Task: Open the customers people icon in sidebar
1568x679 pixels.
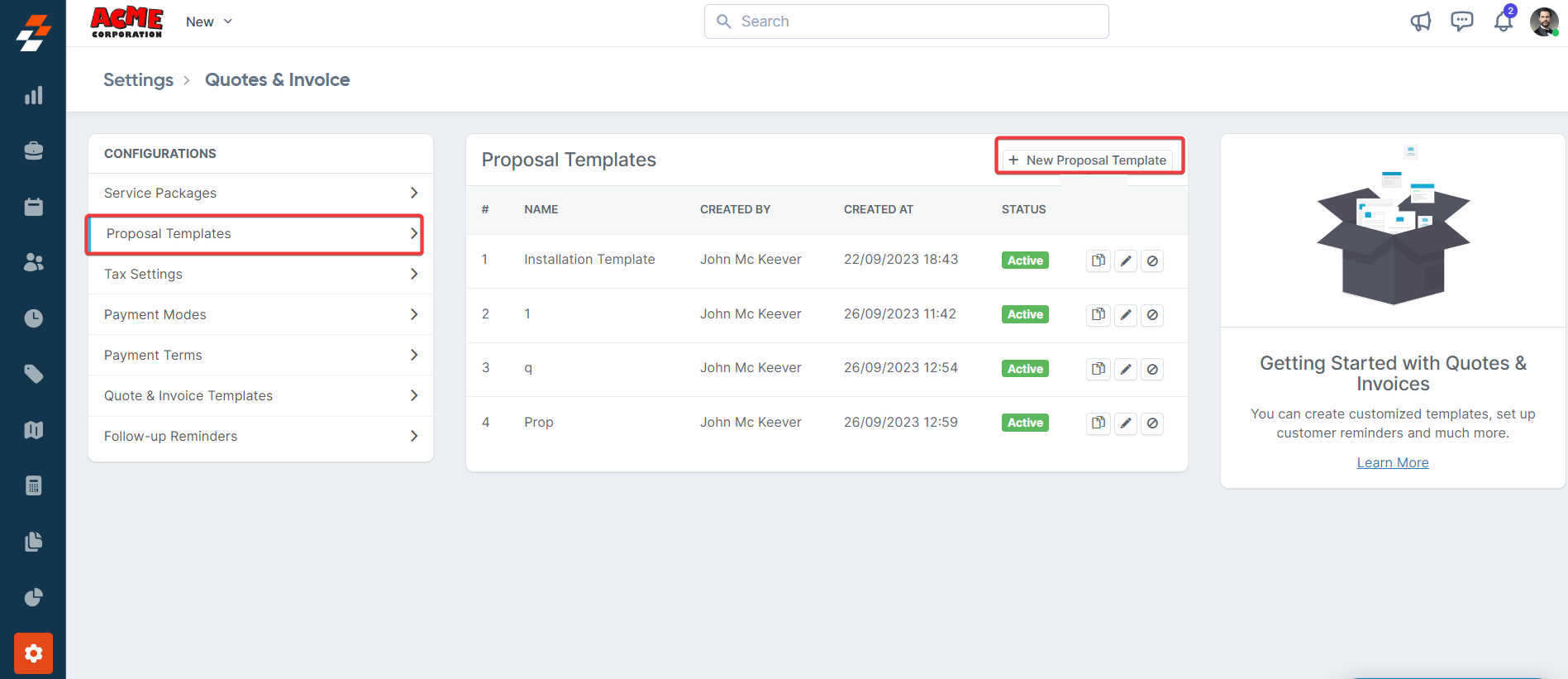Action: pos(33,262)
